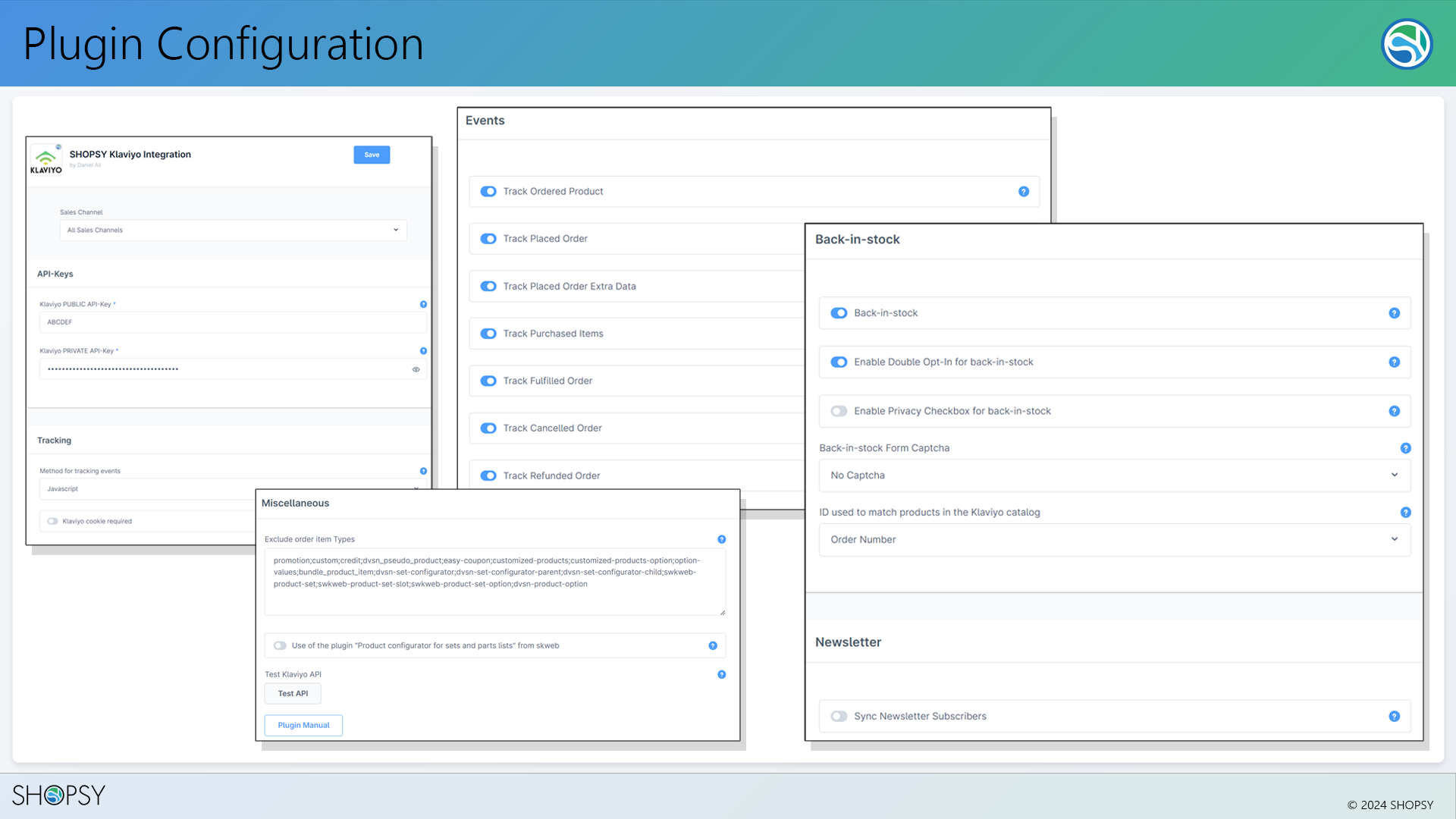Click help icon for Method for tracking events

[423, 471]
